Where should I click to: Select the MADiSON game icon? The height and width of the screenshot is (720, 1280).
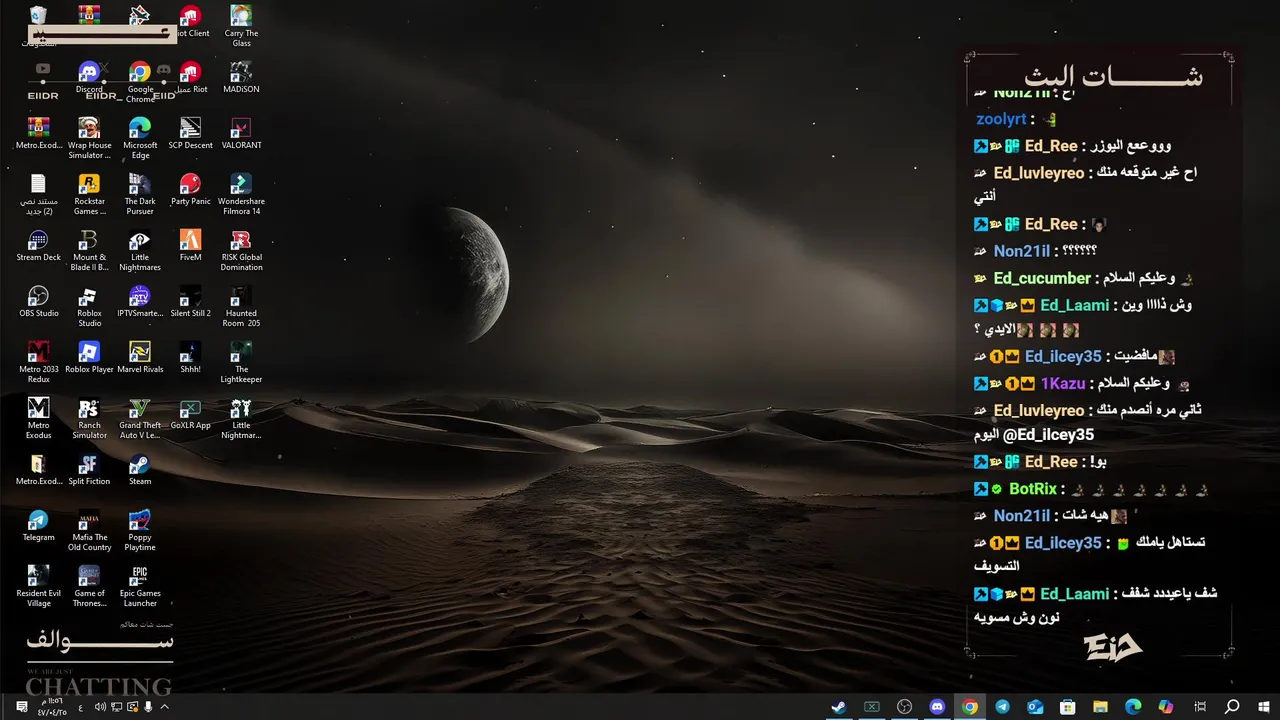241,78
